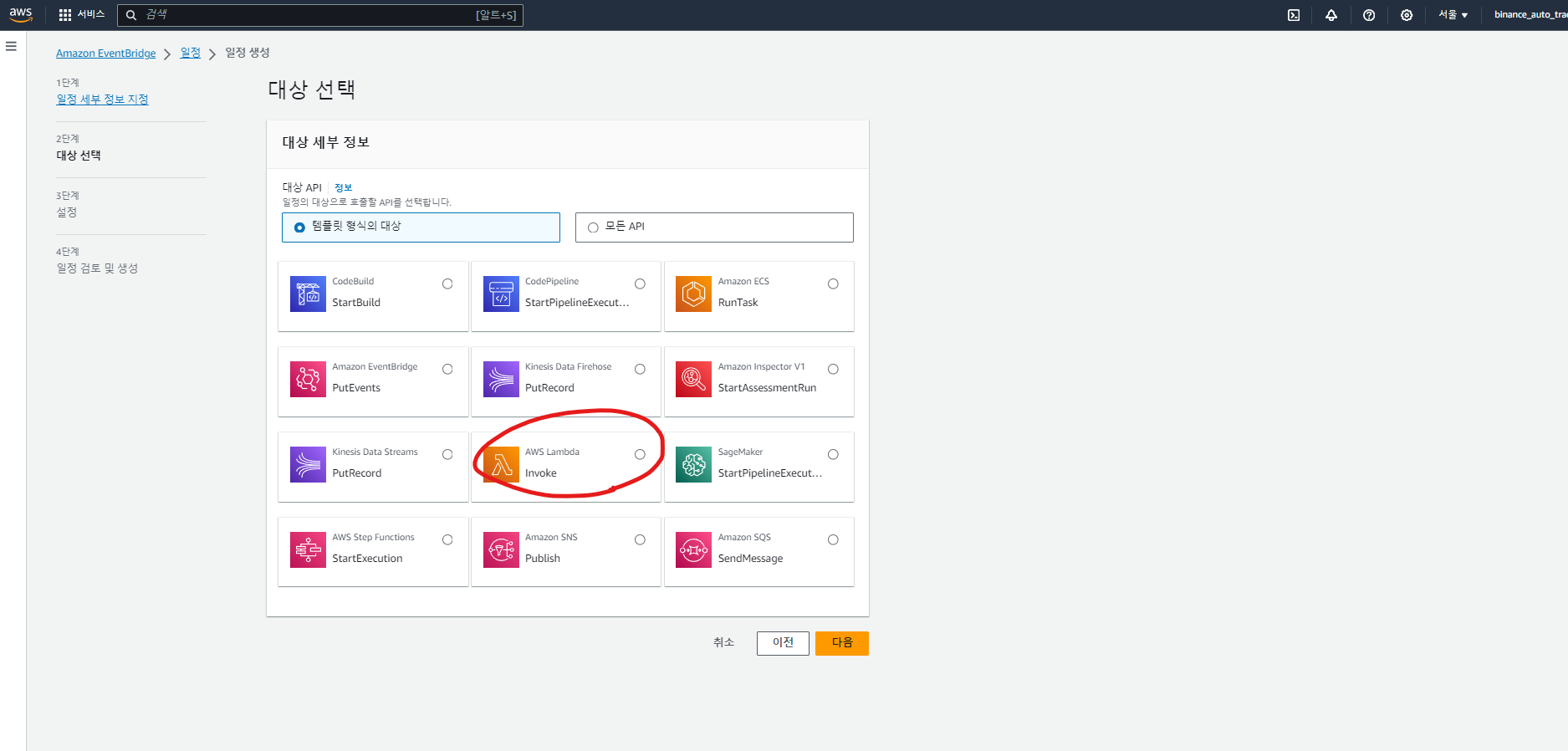This screenshot has width=1568, height=751.
Task: Click the RunTask label
Action: [x=738, y=303]
